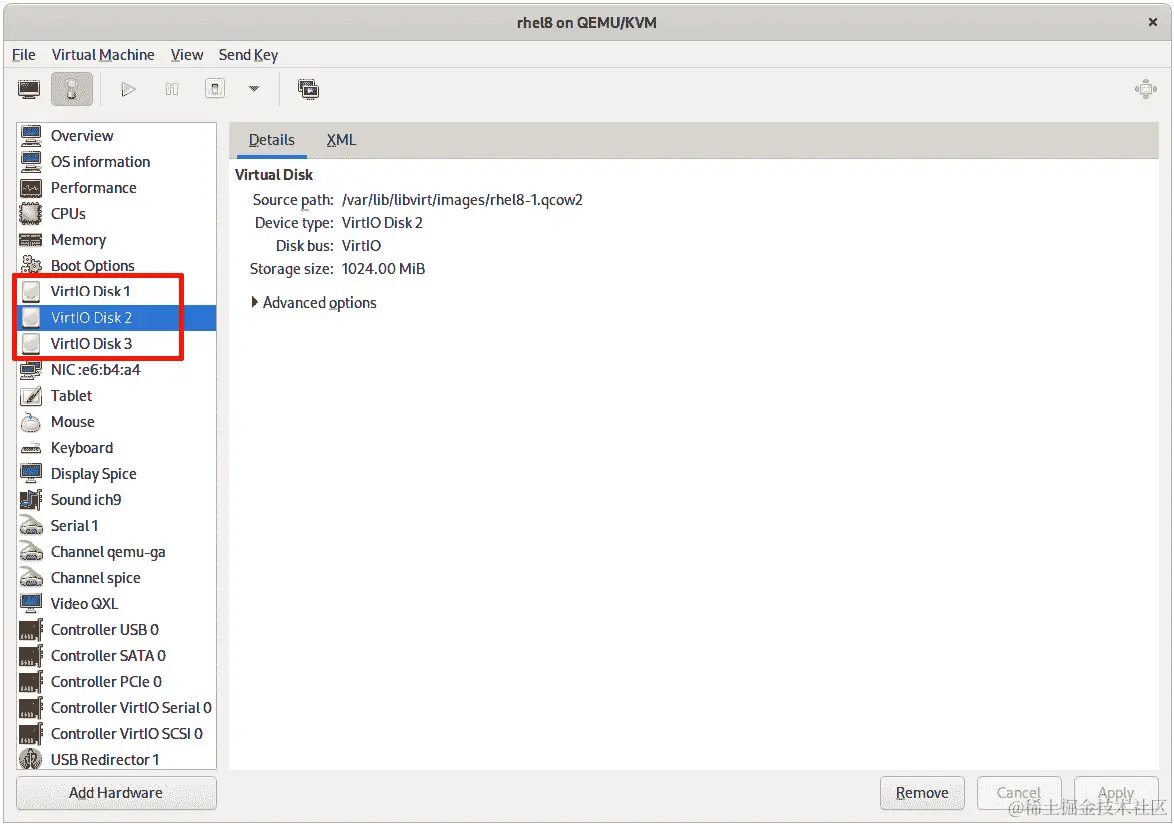
Task: Open the File menu
Action: coord(23,55)
